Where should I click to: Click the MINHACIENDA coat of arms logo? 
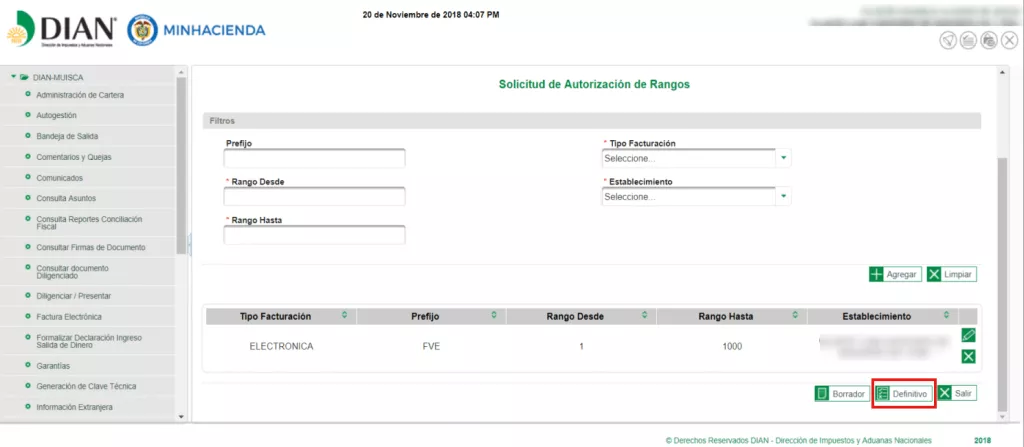point(142,30)
